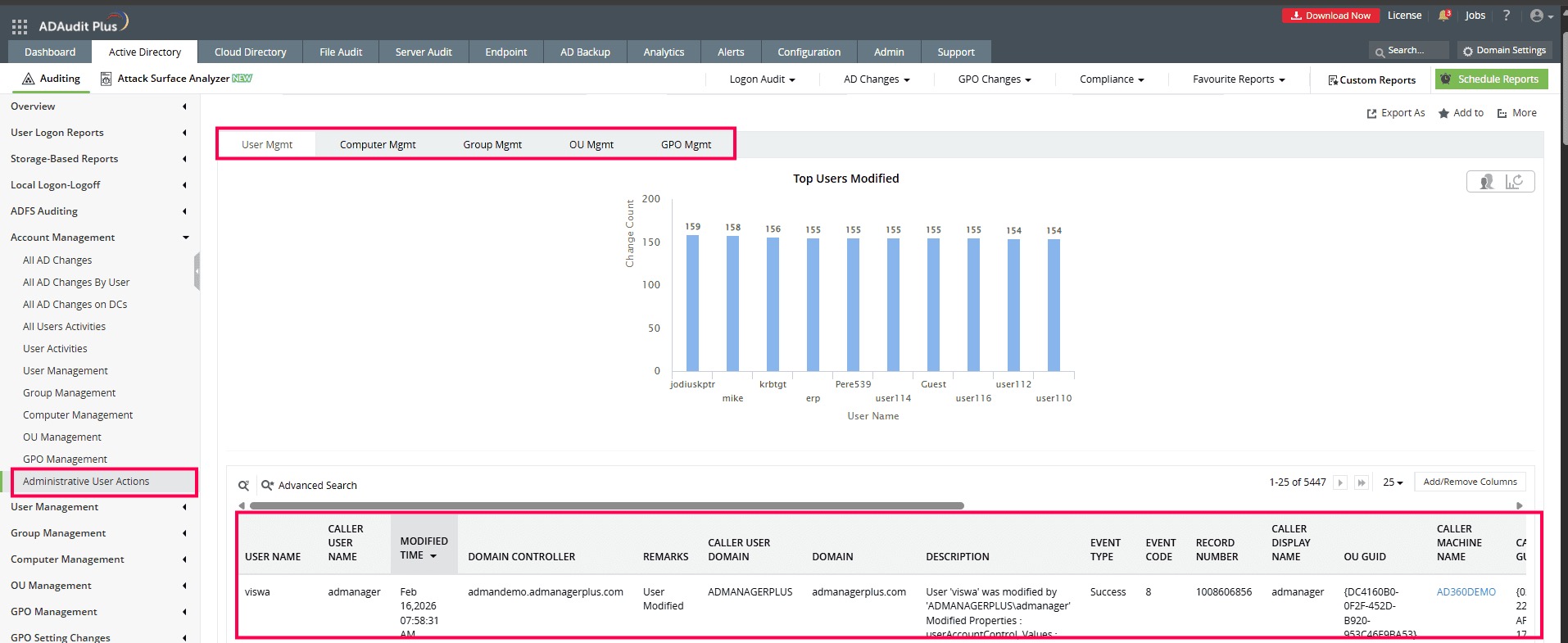Click the DOMAIN CONTROLLER column header
1568x643 pixels.
[x=521, y=557]
